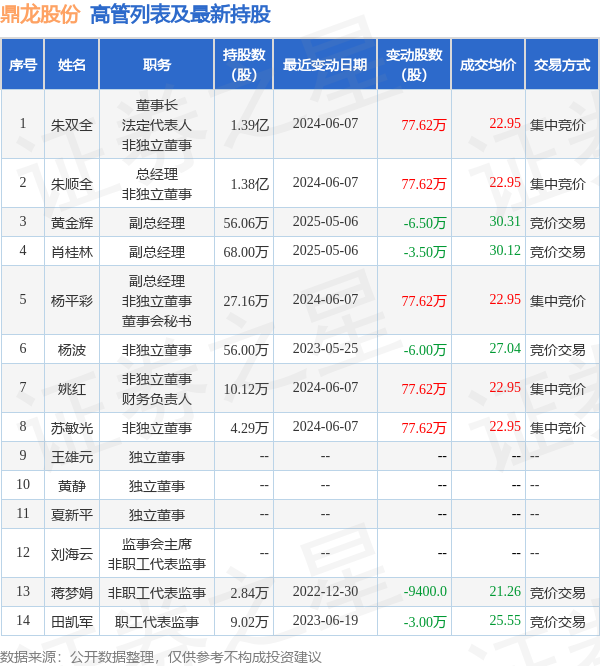Click the 68.00万 shareholding value
This screenshot has height=666, width=600.
pyautogui.click(x=246, y=252)
